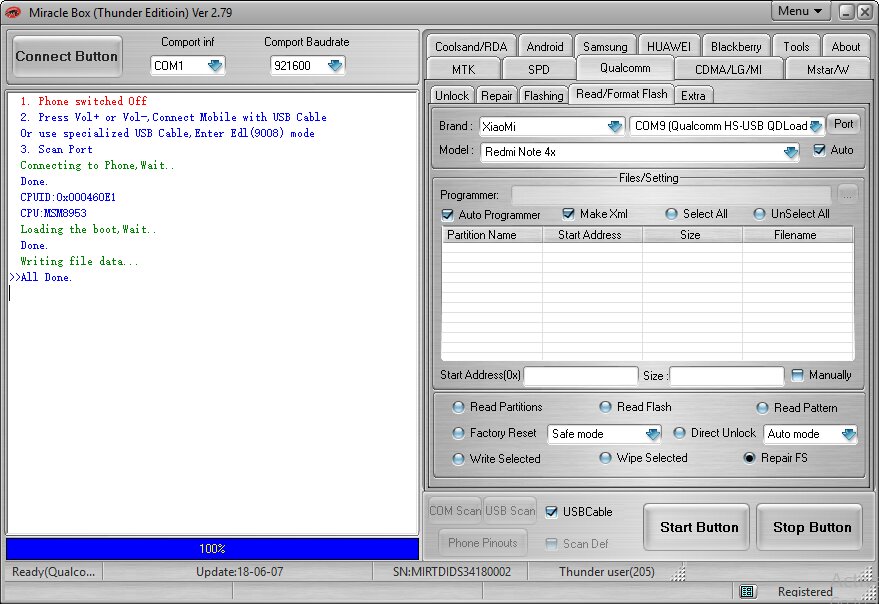Click the Miracle Box eye logo icon

coord(13,12)
